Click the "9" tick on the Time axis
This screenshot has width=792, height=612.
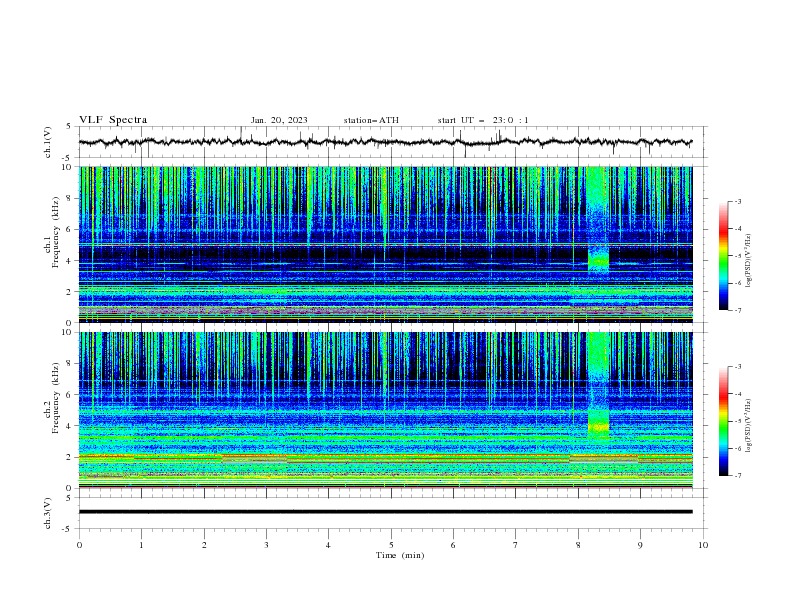[640, 545]
